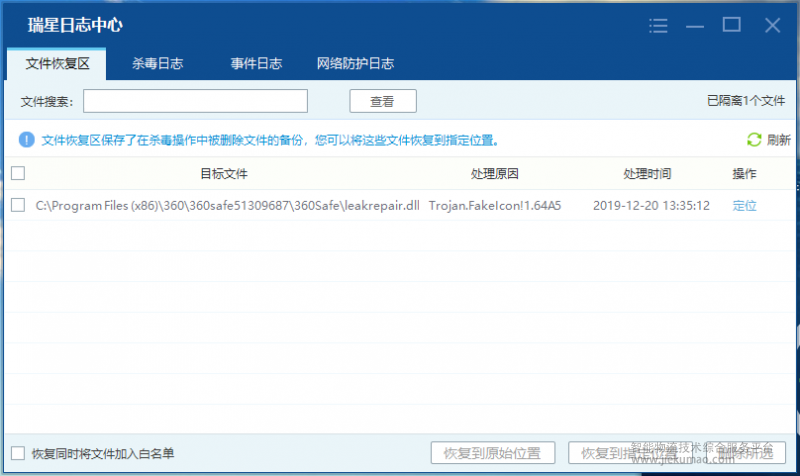
Task: Click the 目标文件 column header
Action: tap(223, 174)
